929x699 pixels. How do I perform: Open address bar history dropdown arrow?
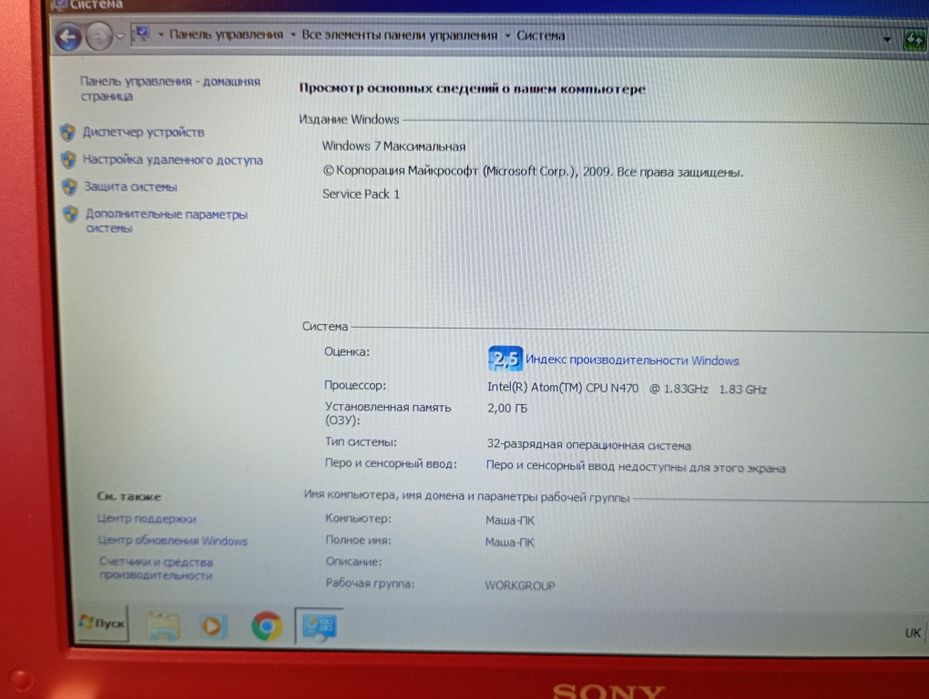[x=887, y=39]
